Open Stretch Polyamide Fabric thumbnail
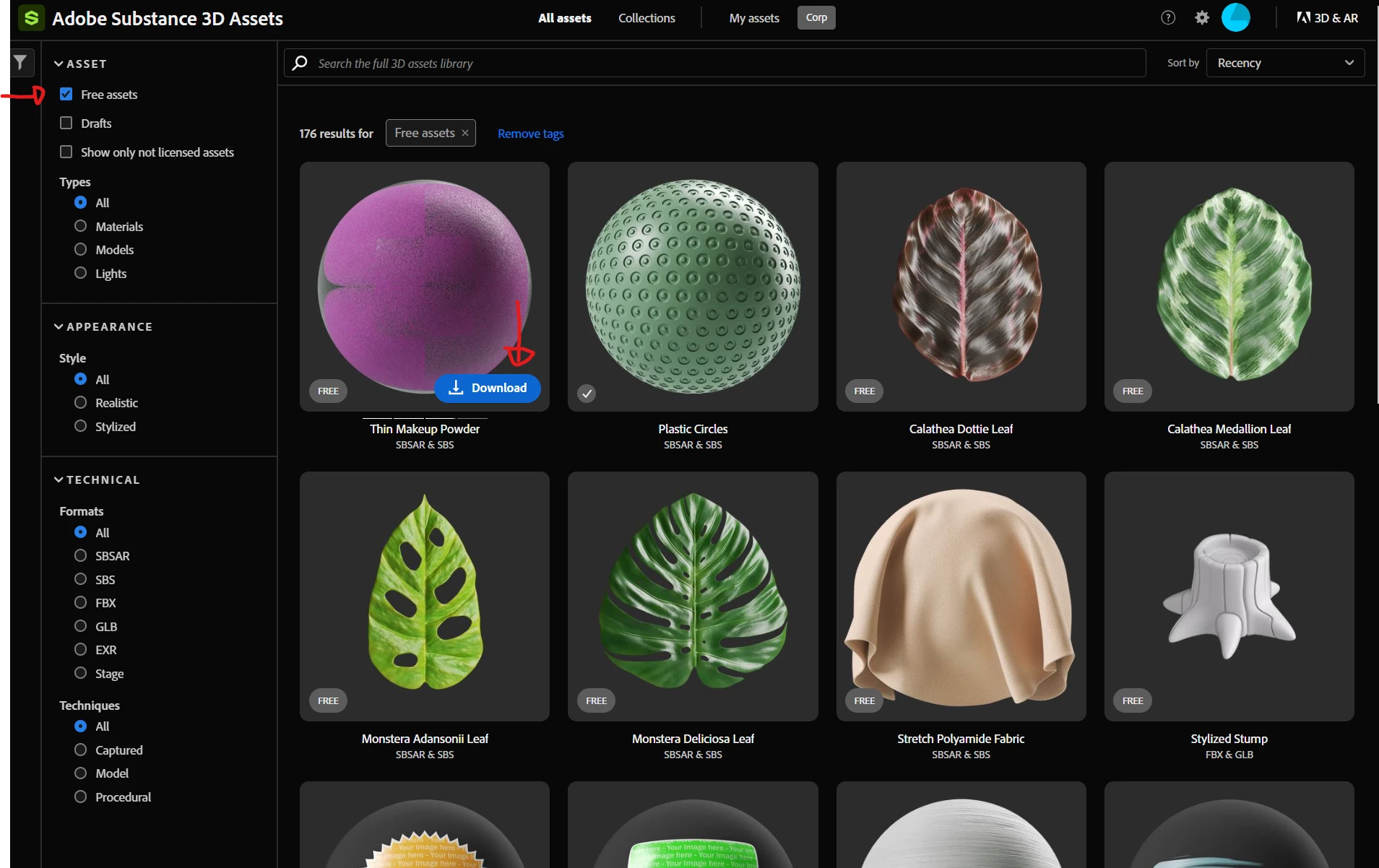Image resolution: width=1379 pixels, height=868 pixels. (x=961, y=596)
